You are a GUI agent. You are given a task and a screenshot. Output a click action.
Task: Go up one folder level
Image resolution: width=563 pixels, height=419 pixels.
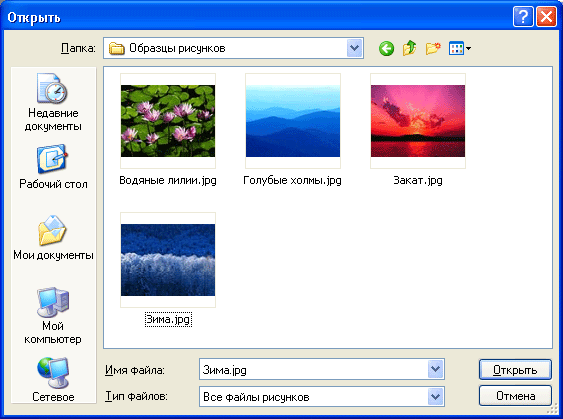[410, 48]
